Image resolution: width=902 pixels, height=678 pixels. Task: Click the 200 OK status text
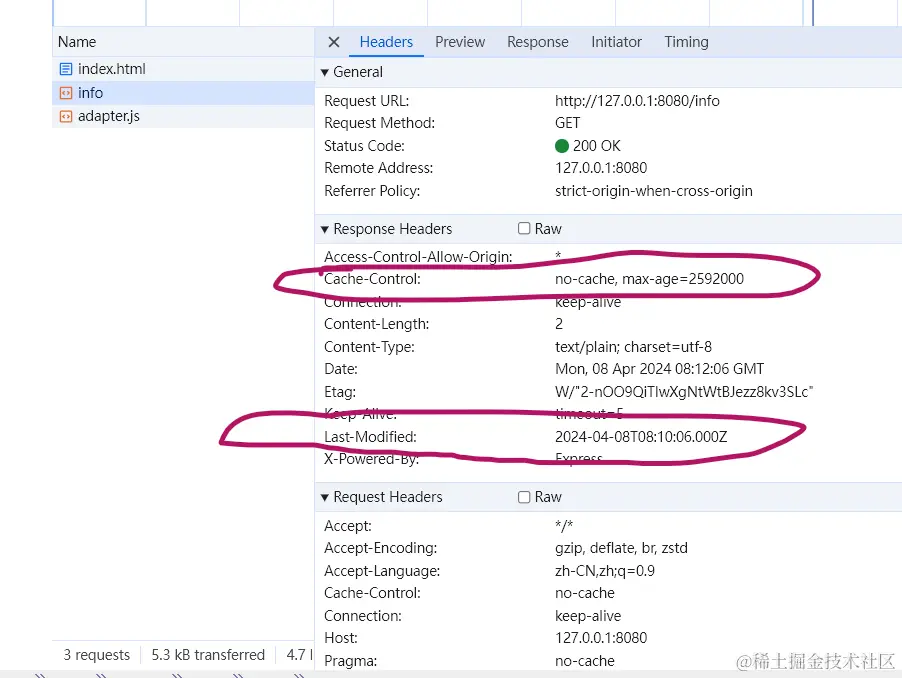597,146
